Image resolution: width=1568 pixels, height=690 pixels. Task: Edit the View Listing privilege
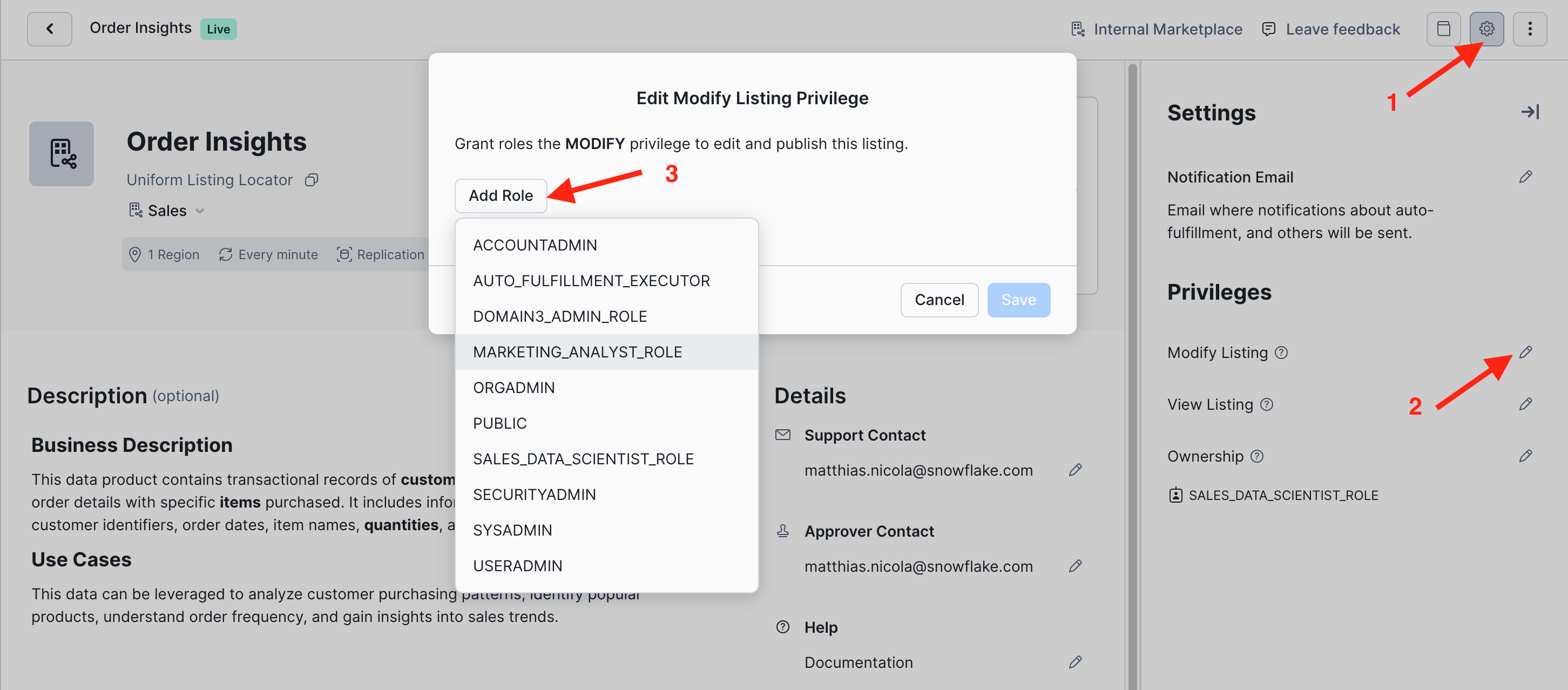pos(1525,404)
